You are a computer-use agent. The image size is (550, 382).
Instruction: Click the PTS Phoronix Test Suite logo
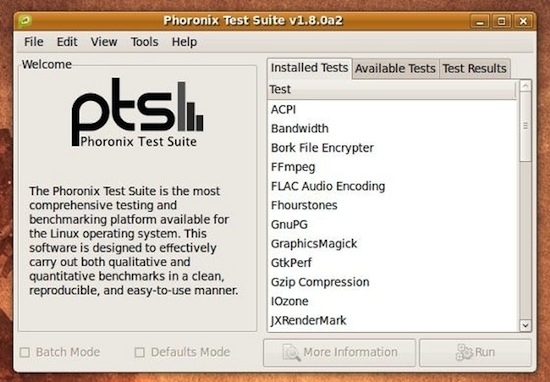(137, 113)
